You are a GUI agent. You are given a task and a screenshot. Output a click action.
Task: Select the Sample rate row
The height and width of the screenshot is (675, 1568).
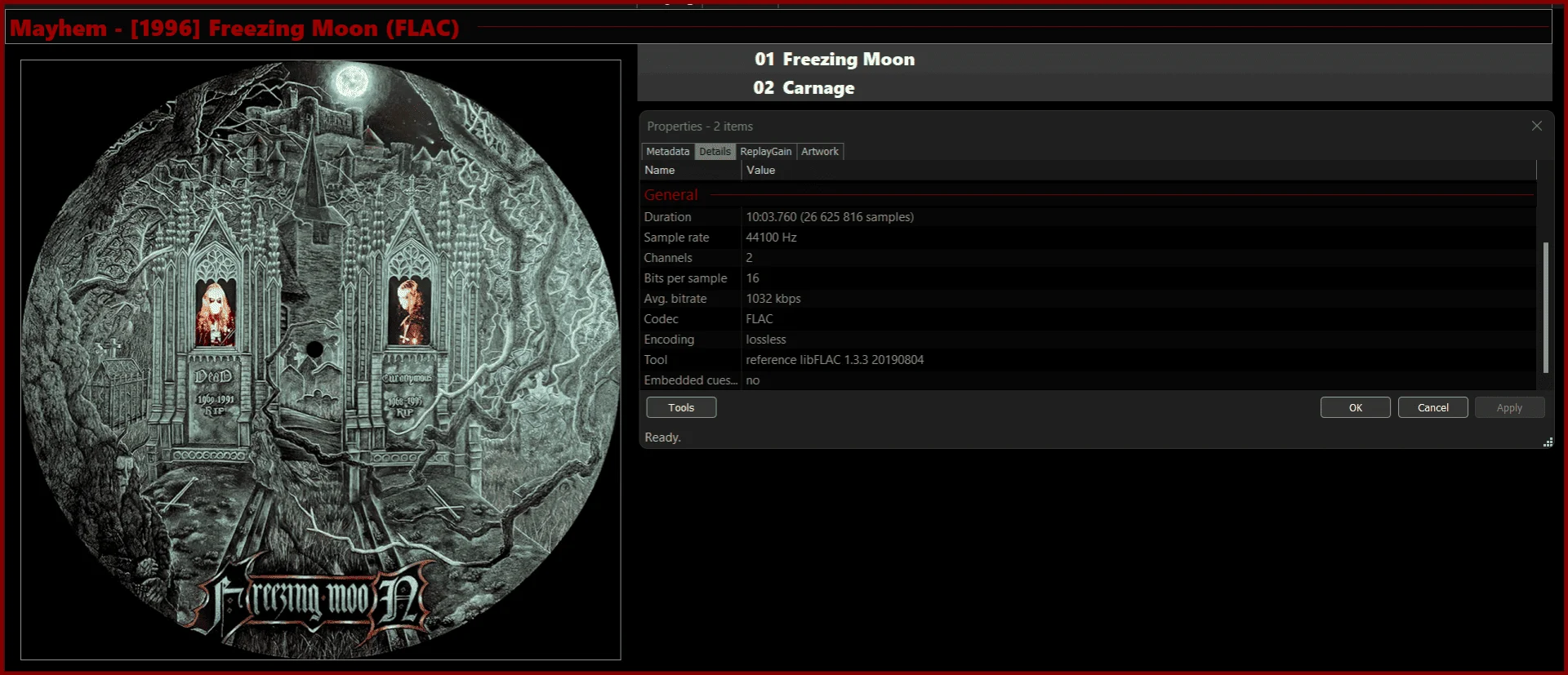click(x=1089, y=238)
